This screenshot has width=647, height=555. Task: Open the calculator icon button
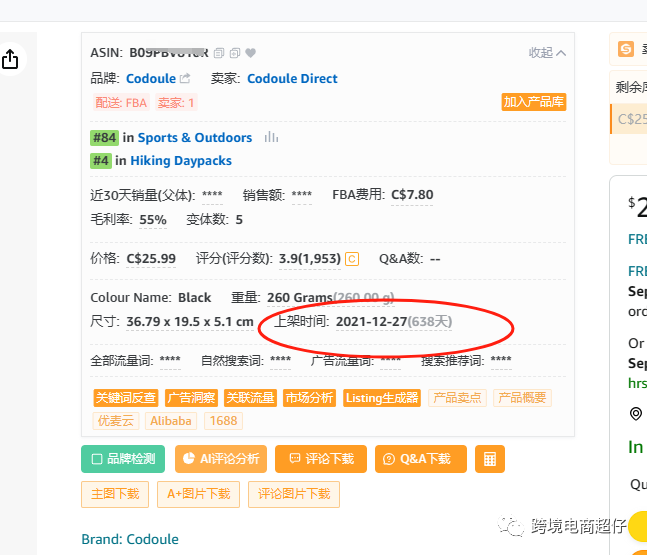[490, 459]
